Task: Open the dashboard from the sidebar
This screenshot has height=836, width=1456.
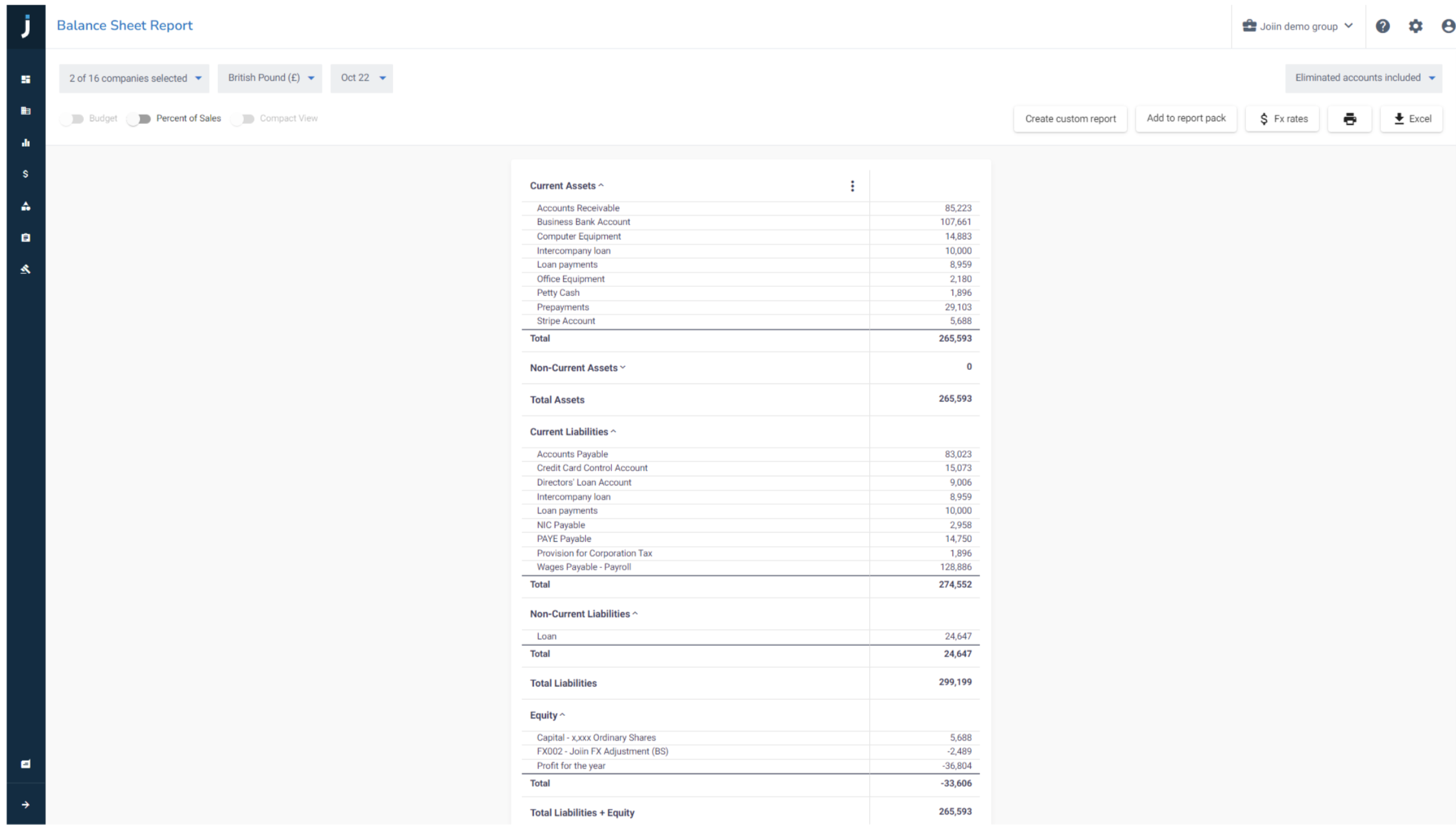Action: [x=26, y=79]
